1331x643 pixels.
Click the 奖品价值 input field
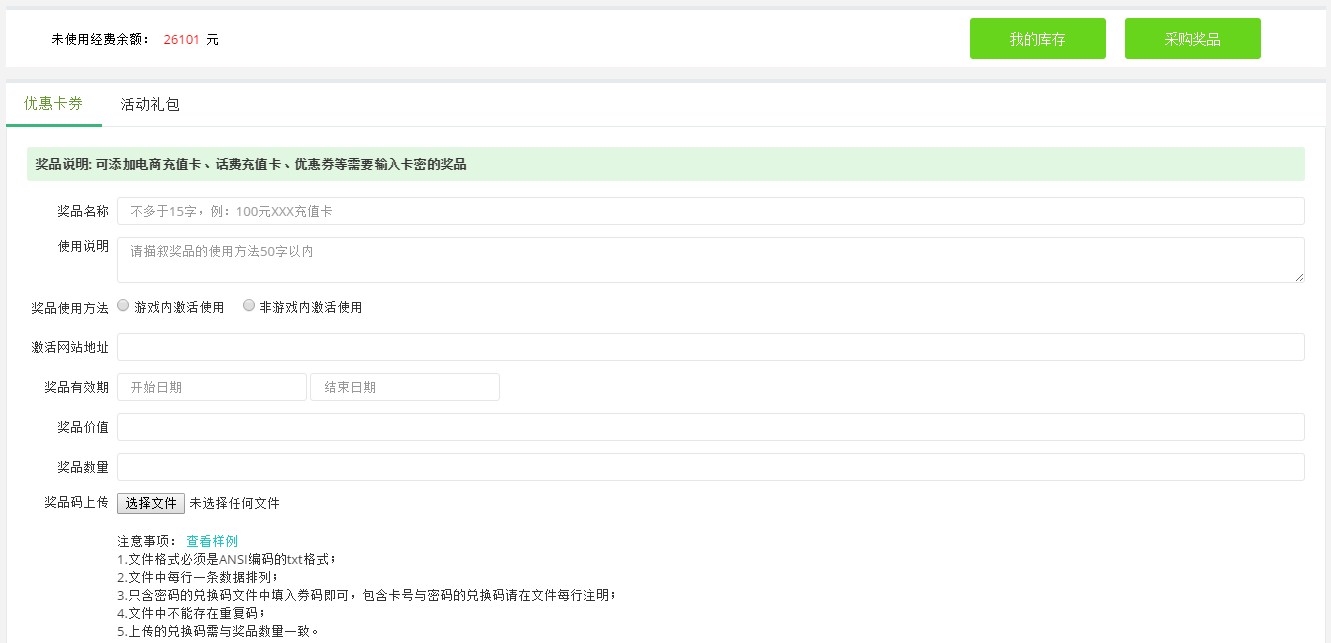coord(710,427)
